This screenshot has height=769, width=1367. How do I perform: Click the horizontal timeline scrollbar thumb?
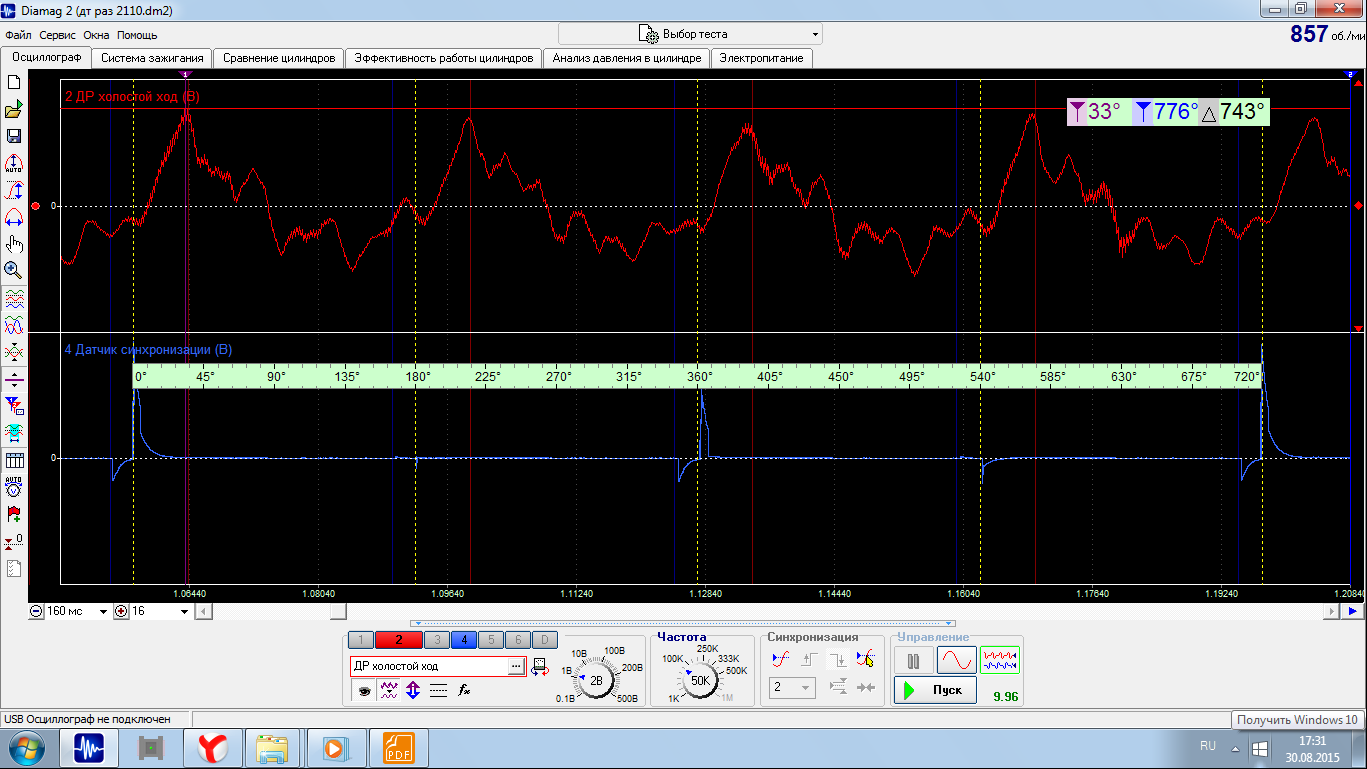point(339,612)
